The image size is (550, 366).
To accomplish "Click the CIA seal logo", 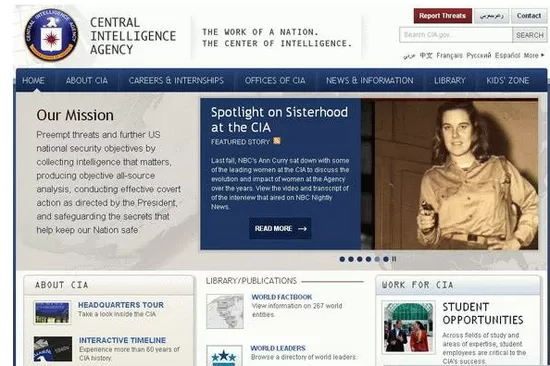I will (51, 35).
